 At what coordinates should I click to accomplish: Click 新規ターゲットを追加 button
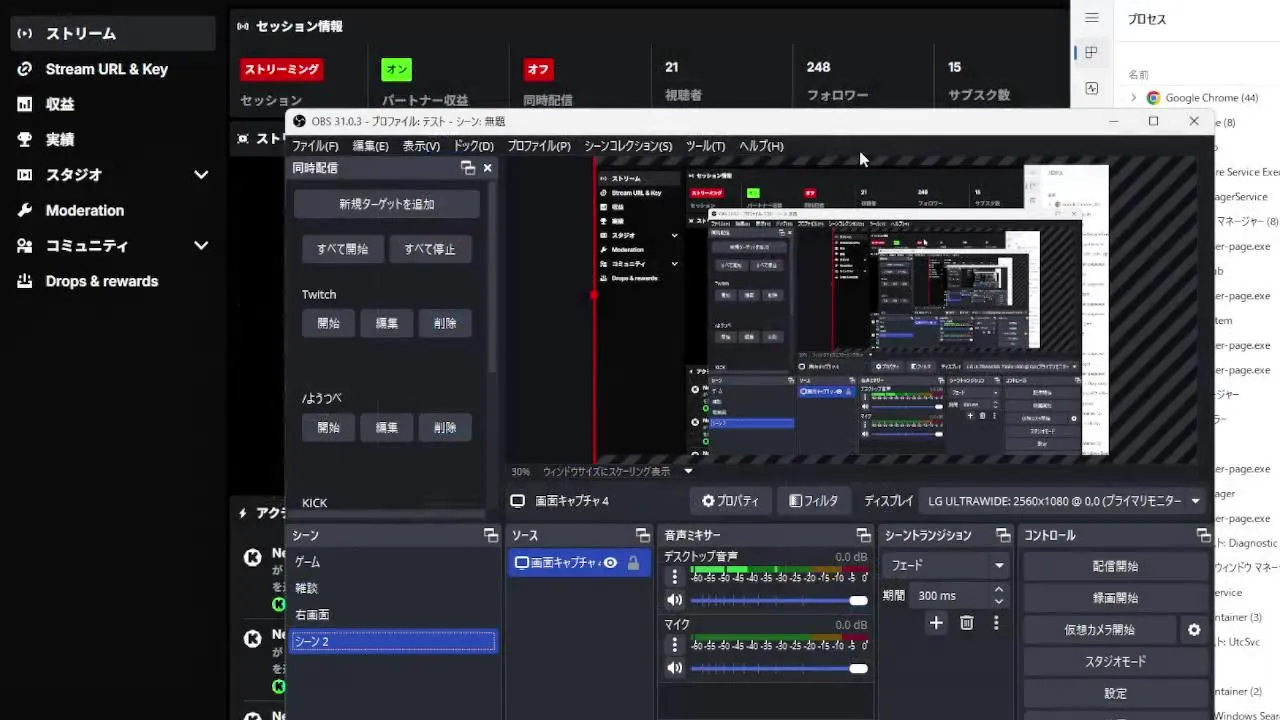[x=387, y=204]
